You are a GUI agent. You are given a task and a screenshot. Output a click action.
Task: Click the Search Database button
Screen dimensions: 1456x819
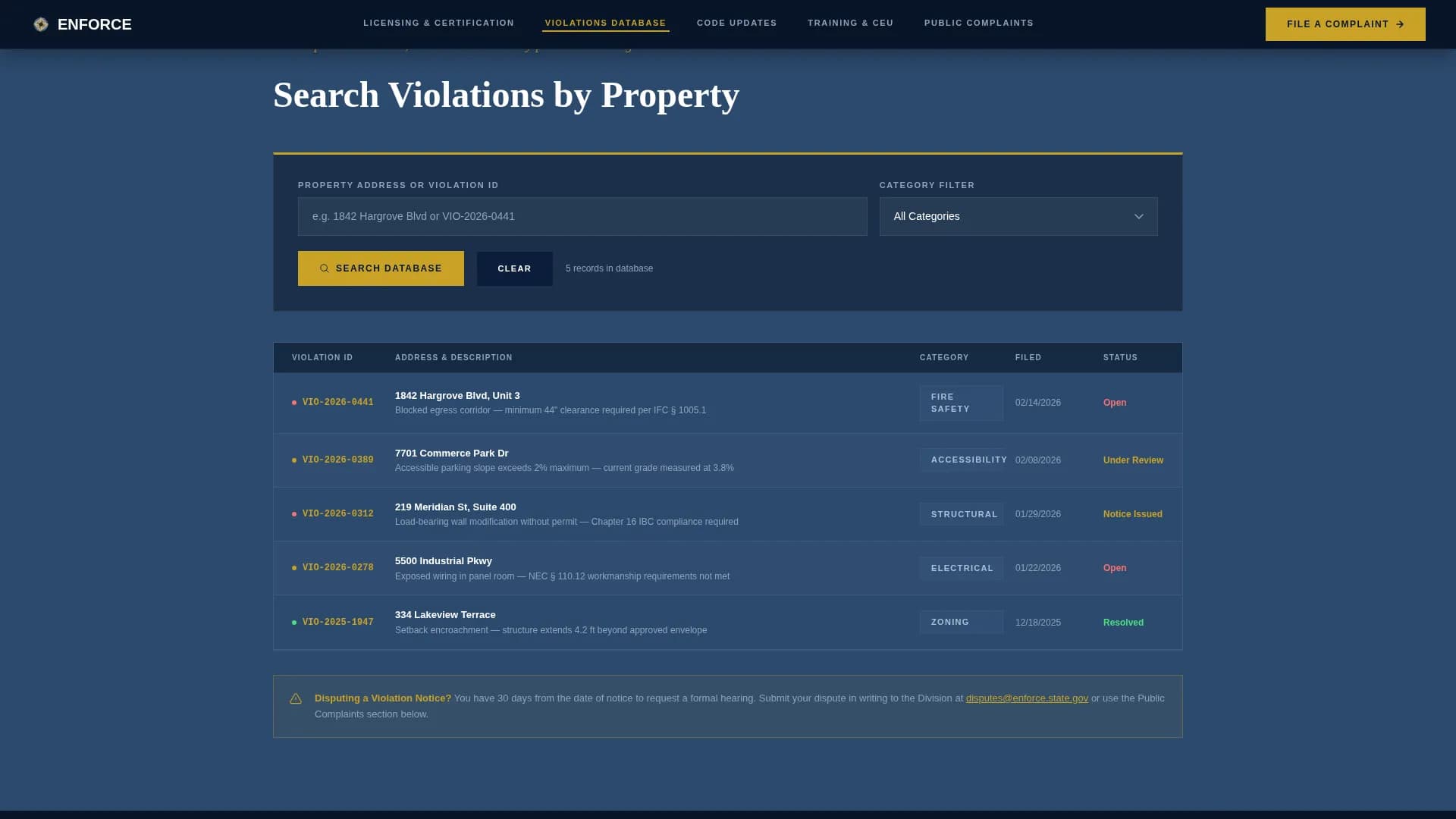(x=381, y=268)
